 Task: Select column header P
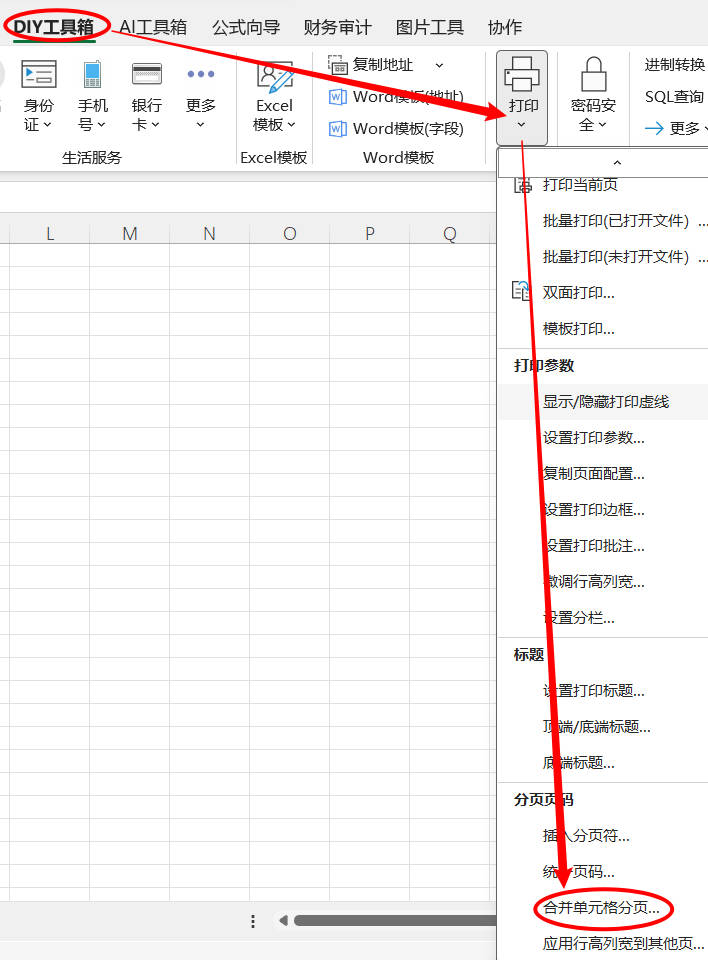click(369, 234)
